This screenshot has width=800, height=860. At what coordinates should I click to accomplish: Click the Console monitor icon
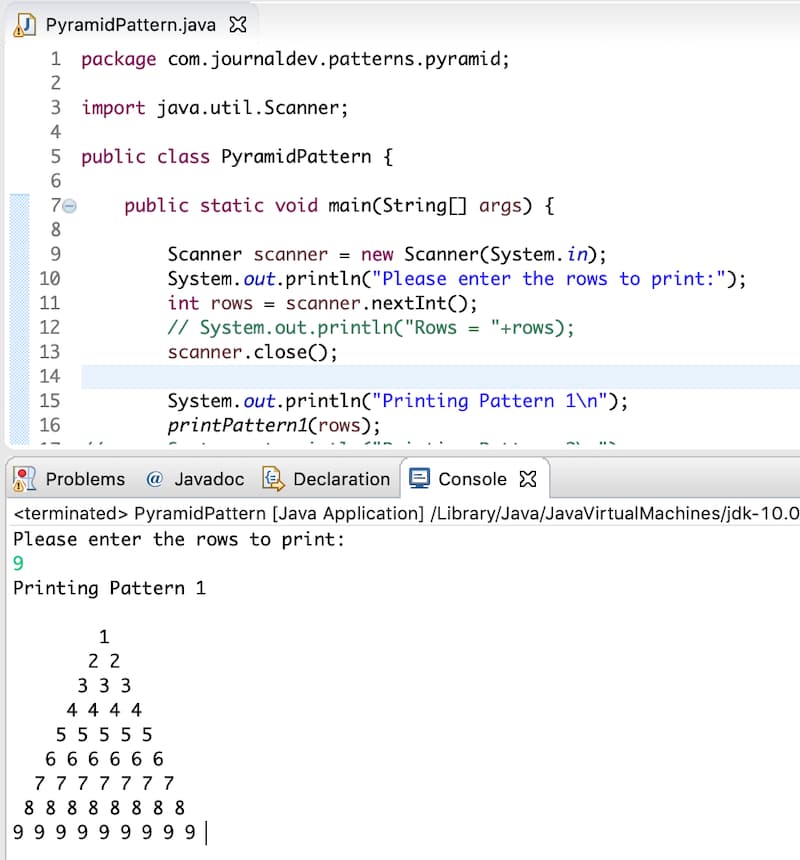coord(419,478)
